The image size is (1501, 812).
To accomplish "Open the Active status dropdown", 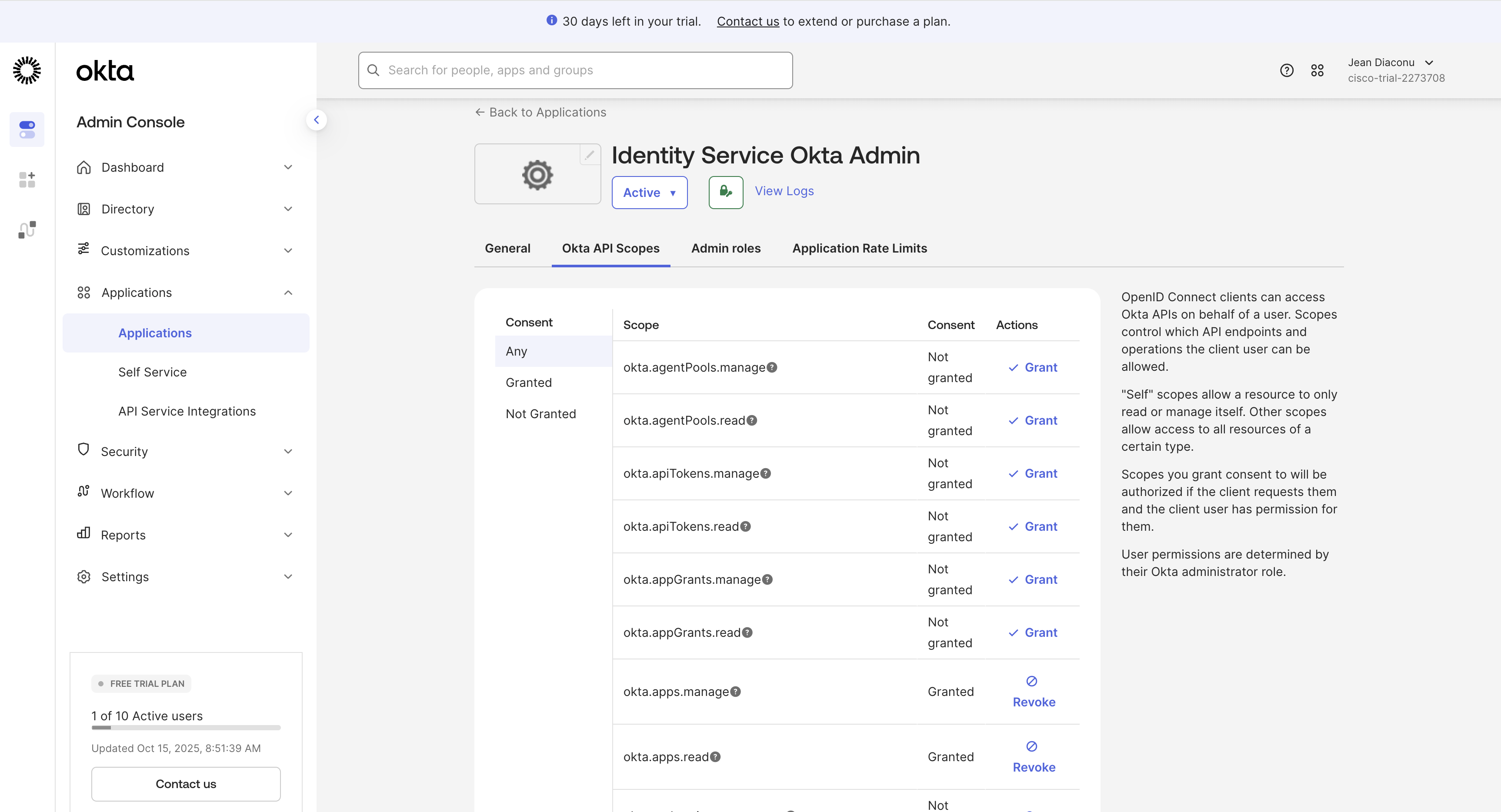I will [x=649, y=192].
